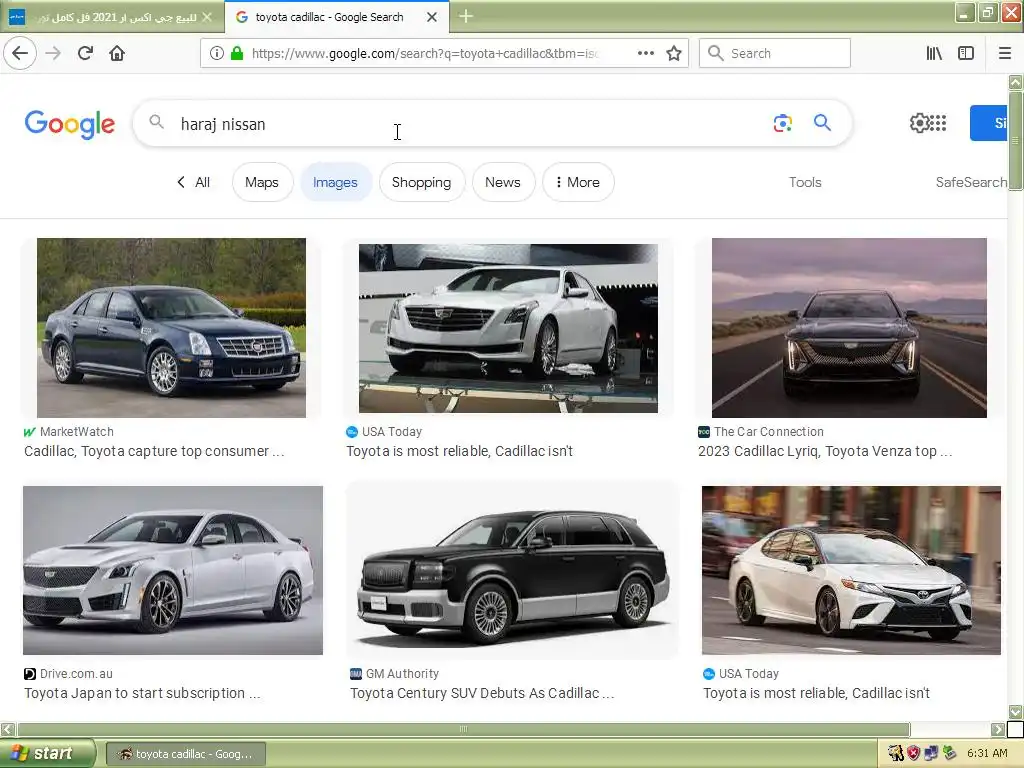The height and width of the screenshot is (768, 1024).
Task: Go back to All results
Action: (193, 182)
